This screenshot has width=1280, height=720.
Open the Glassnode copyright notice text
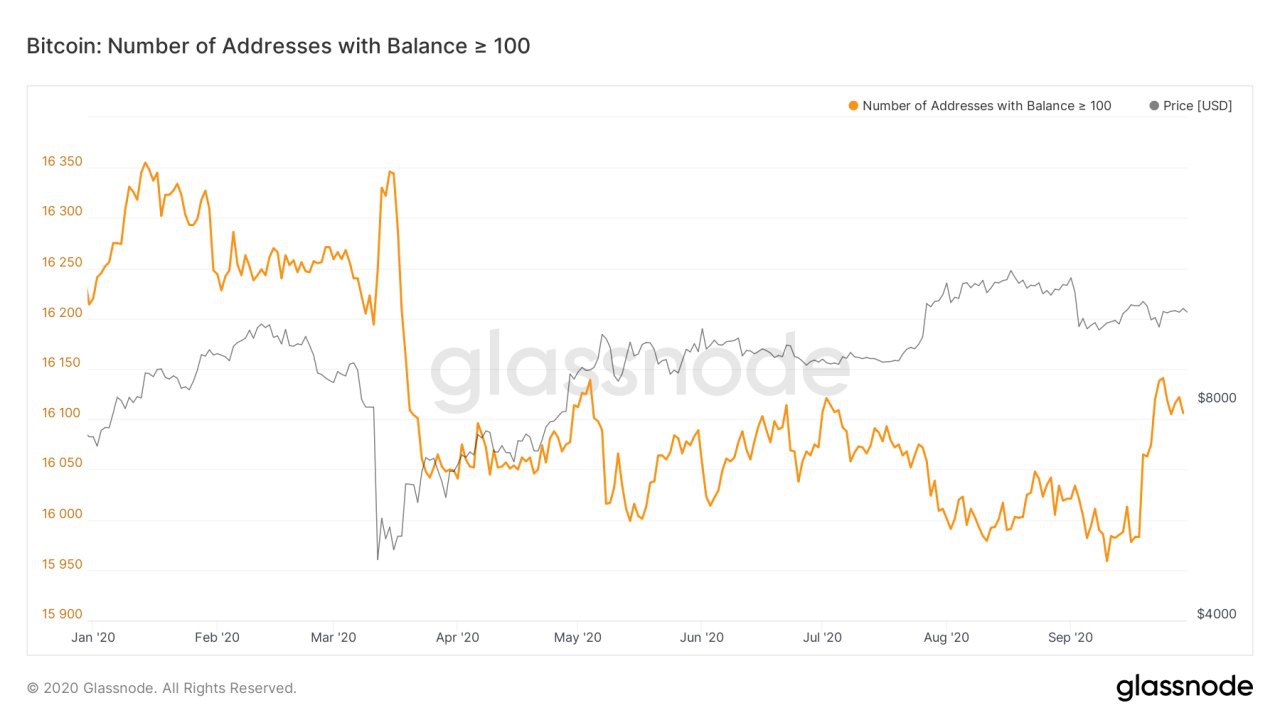(x=162, y=688)
